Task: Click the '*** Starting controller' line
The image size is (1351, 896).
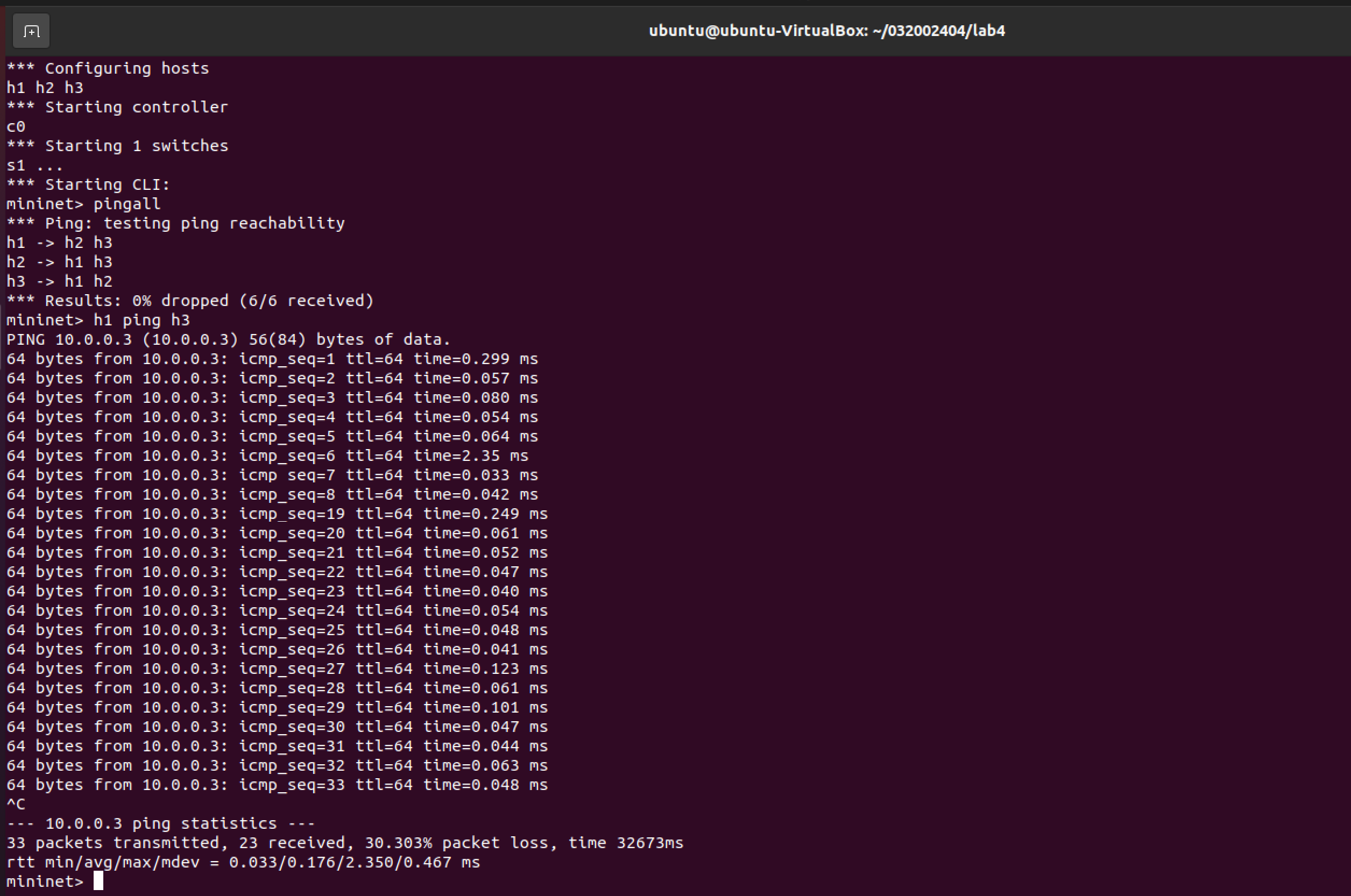Action: pyautogui.click(x=117, y=108)
